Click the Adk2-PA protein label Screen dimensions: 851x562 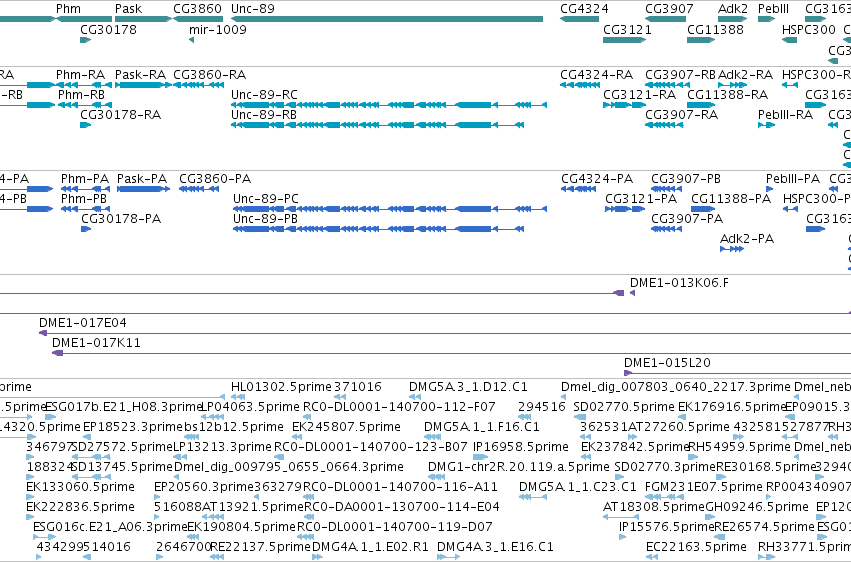click(747, 239)
